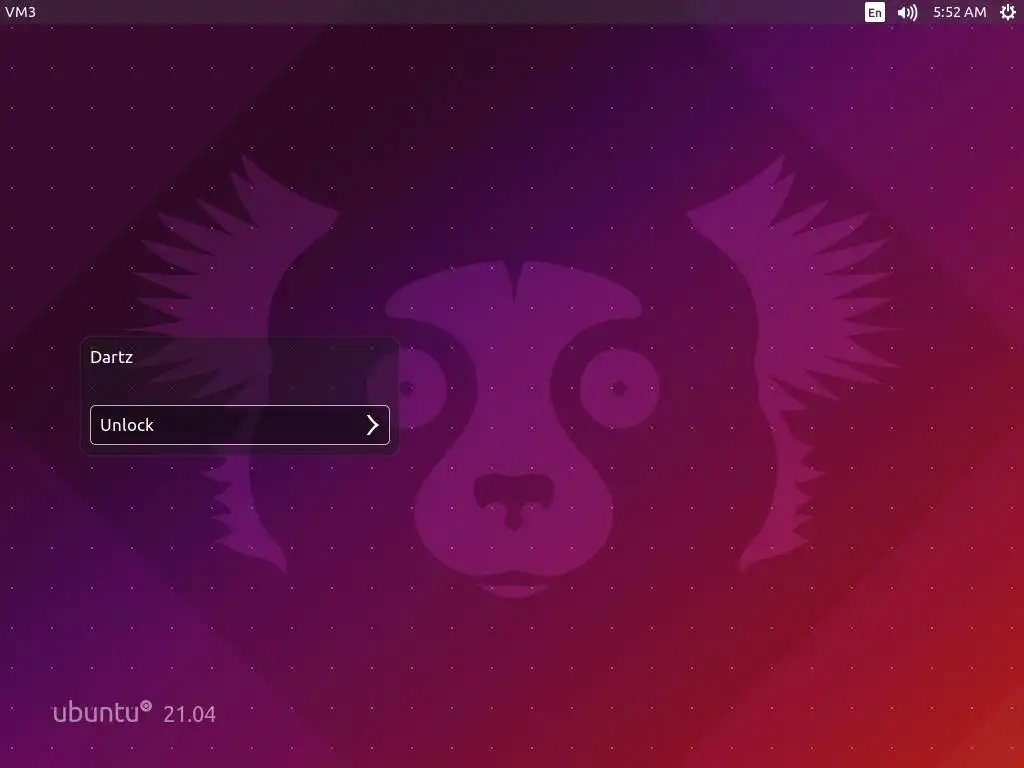1024x768 pixels.
Task: Click the VM3 hostname label
Action: coord(20,12)
